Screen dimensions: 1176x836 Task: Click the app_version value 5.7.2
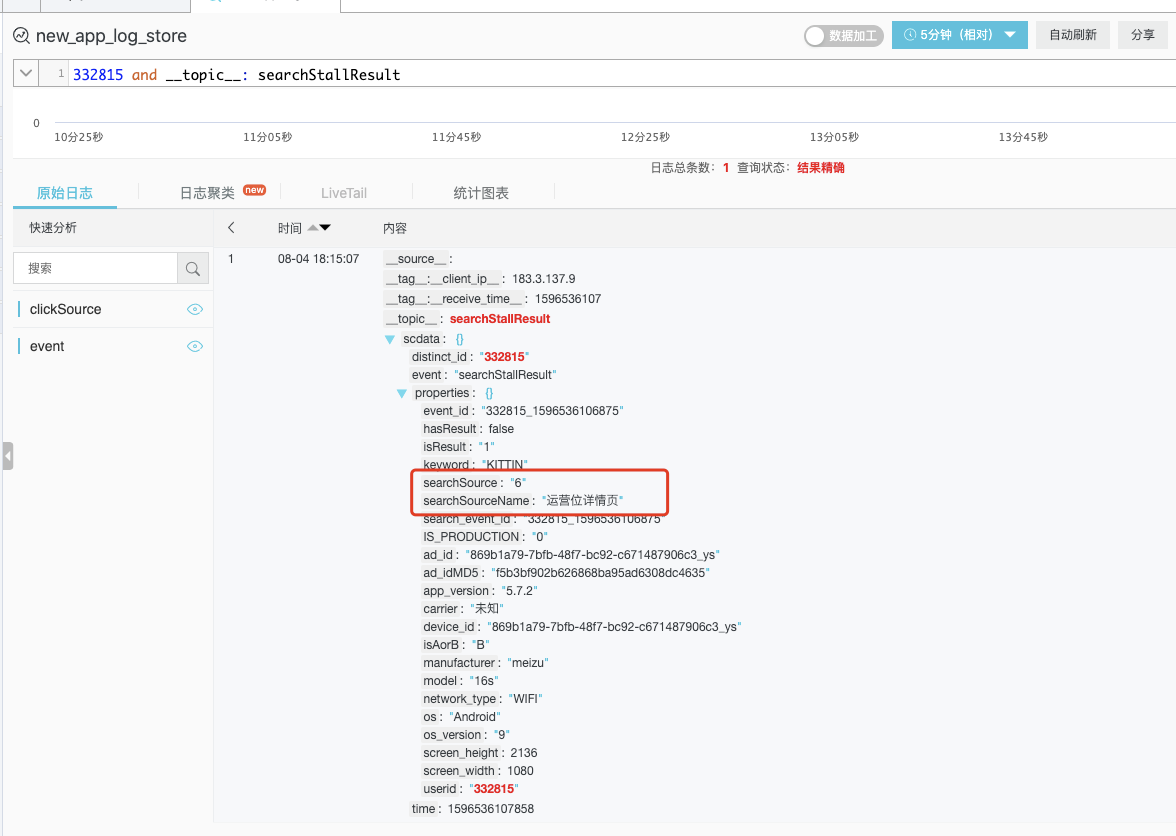(x=519, y=591)
